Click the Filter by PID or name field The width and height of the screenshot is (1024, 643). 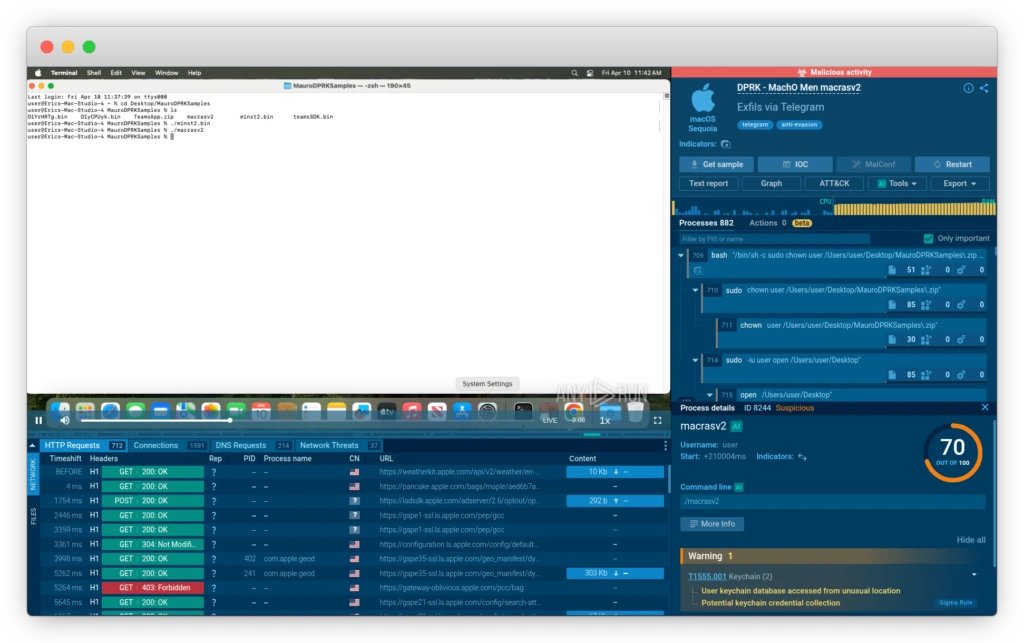[x=774, y=239]
